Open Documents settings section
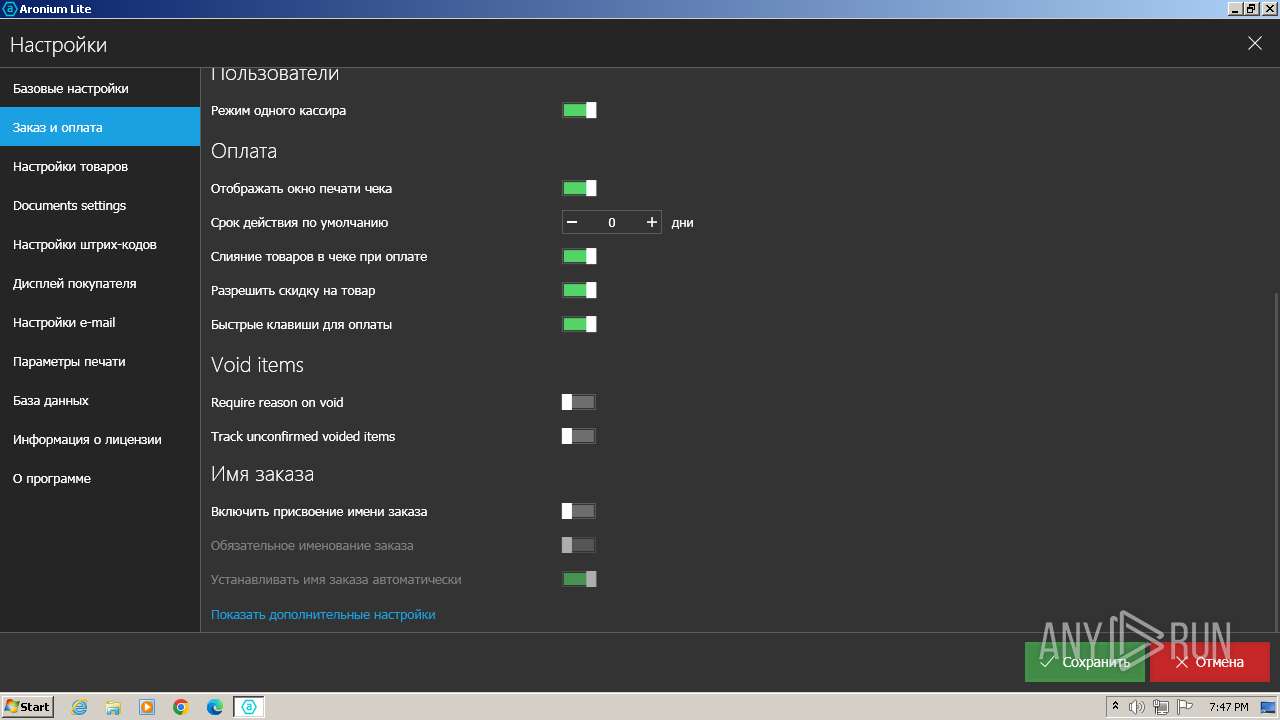 tap(100, 205)
